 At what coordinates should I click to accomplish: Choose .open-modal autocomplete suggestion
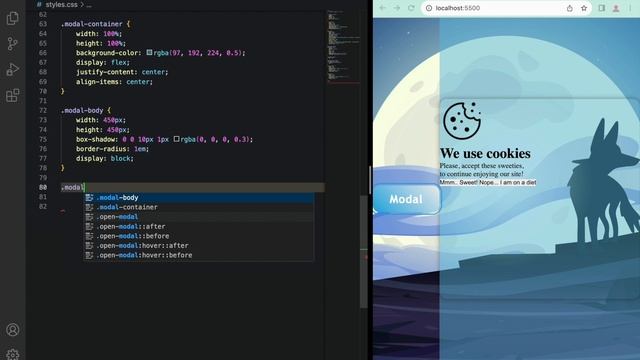199,217
